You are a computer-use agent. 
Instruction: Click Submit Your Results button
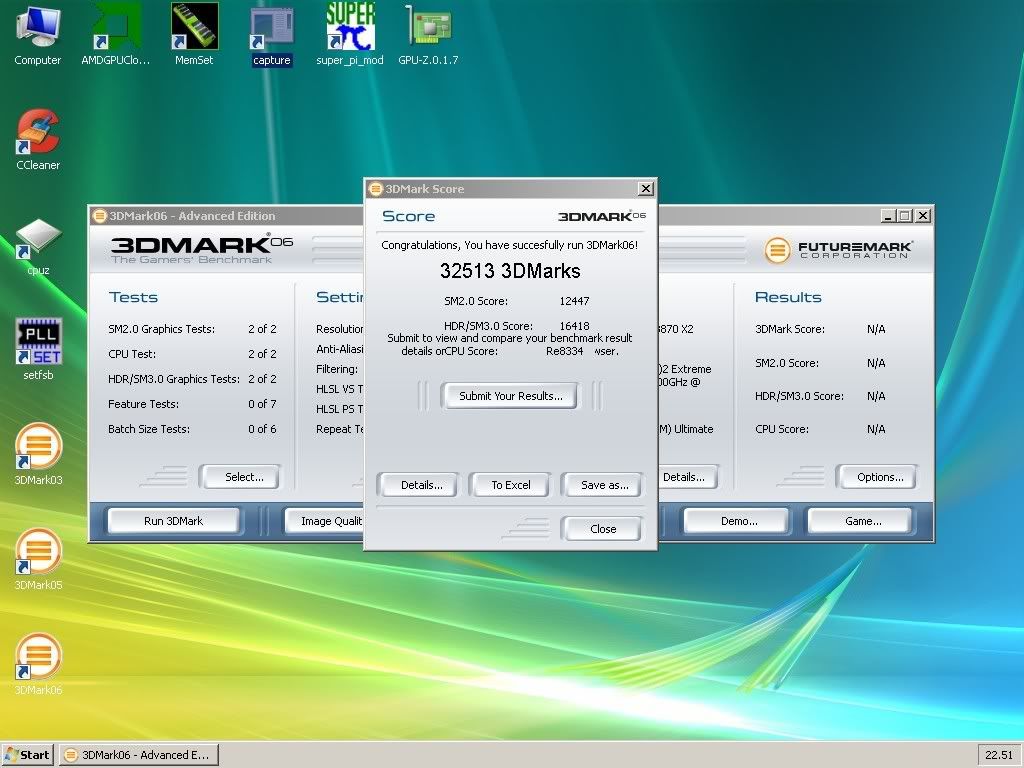click(x=510, y=396)
